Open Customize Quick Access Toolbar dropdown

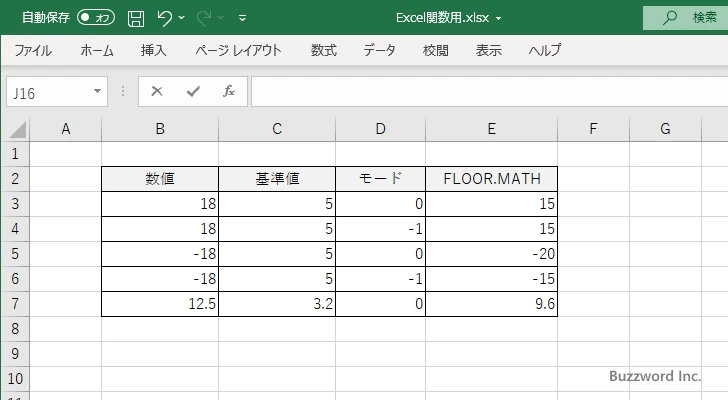pos(243,18)
